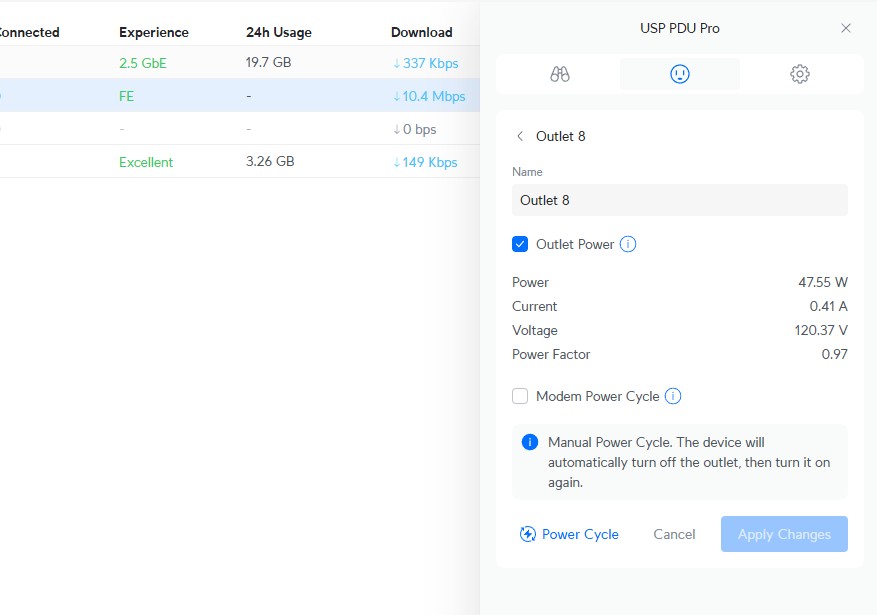Enable the Modem Power Cycle checkbox
This screenshot has height=615, width=877.
coord(520,396)
